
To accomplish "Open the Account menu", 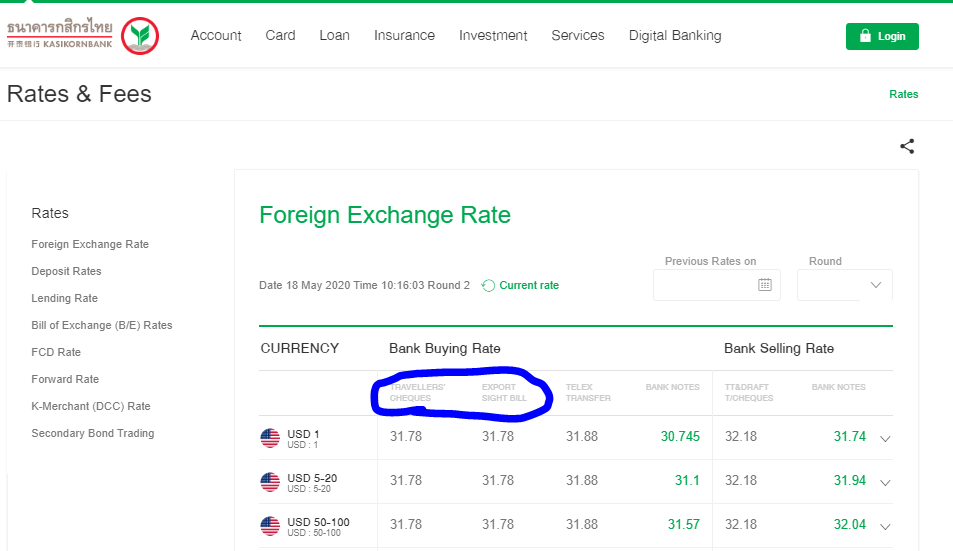I will (x=216, y=35).
